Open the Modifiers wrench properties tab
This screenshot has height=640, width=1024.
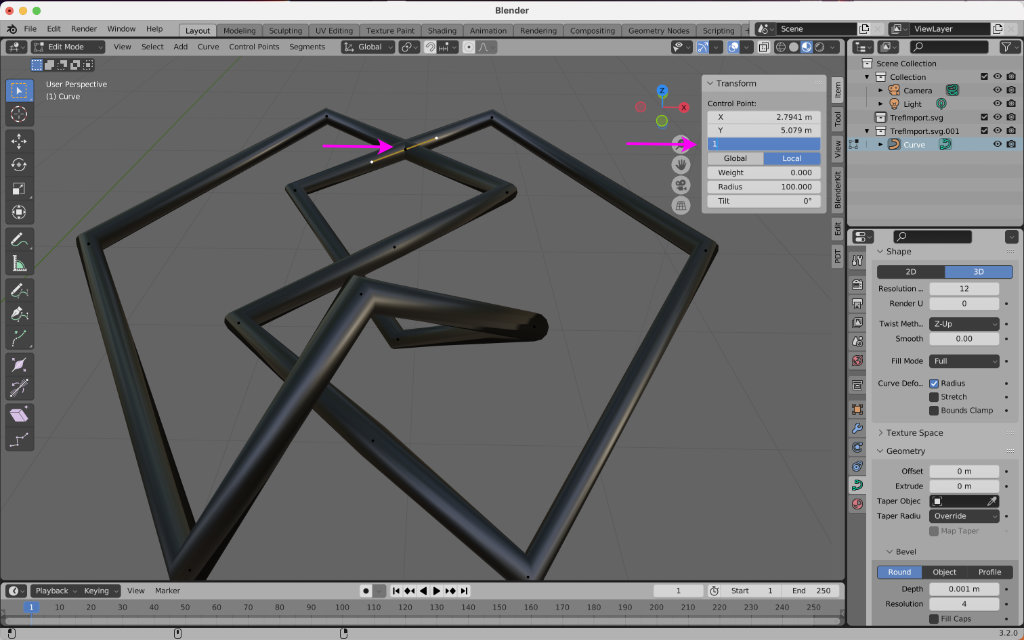857,428
